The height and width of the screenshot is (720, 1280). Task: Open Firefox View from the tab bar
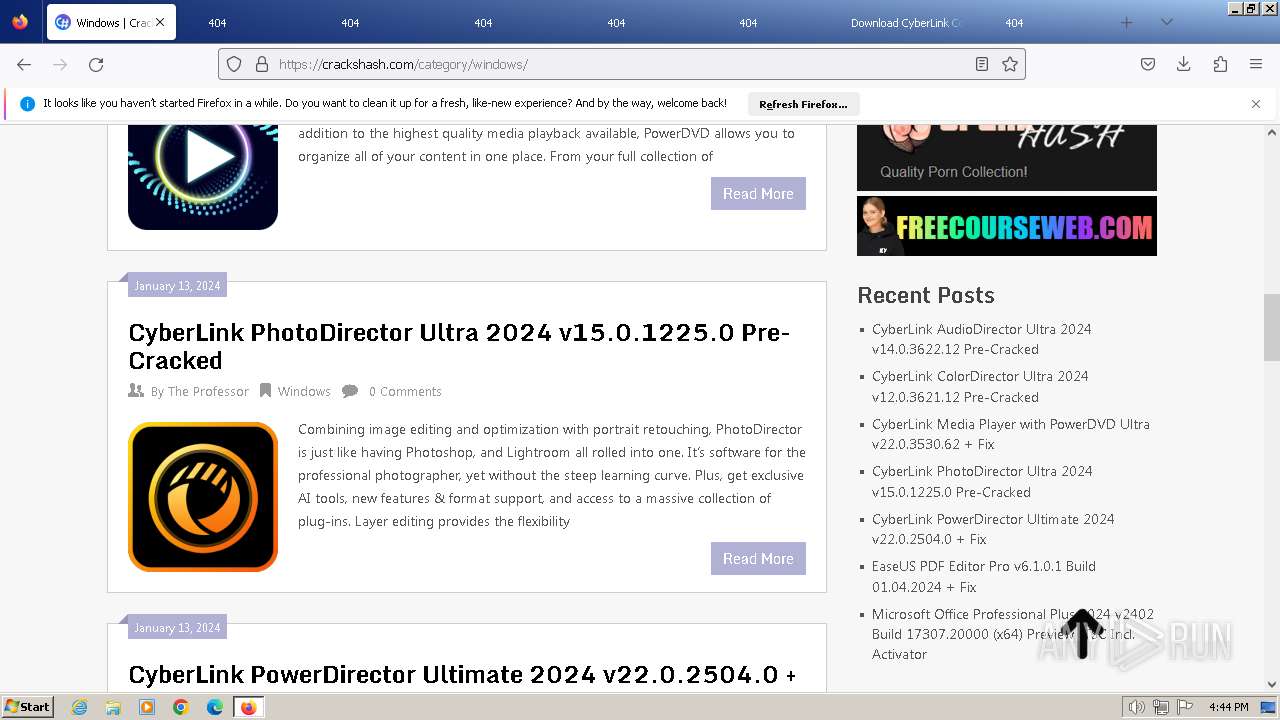tap(20, 22)
